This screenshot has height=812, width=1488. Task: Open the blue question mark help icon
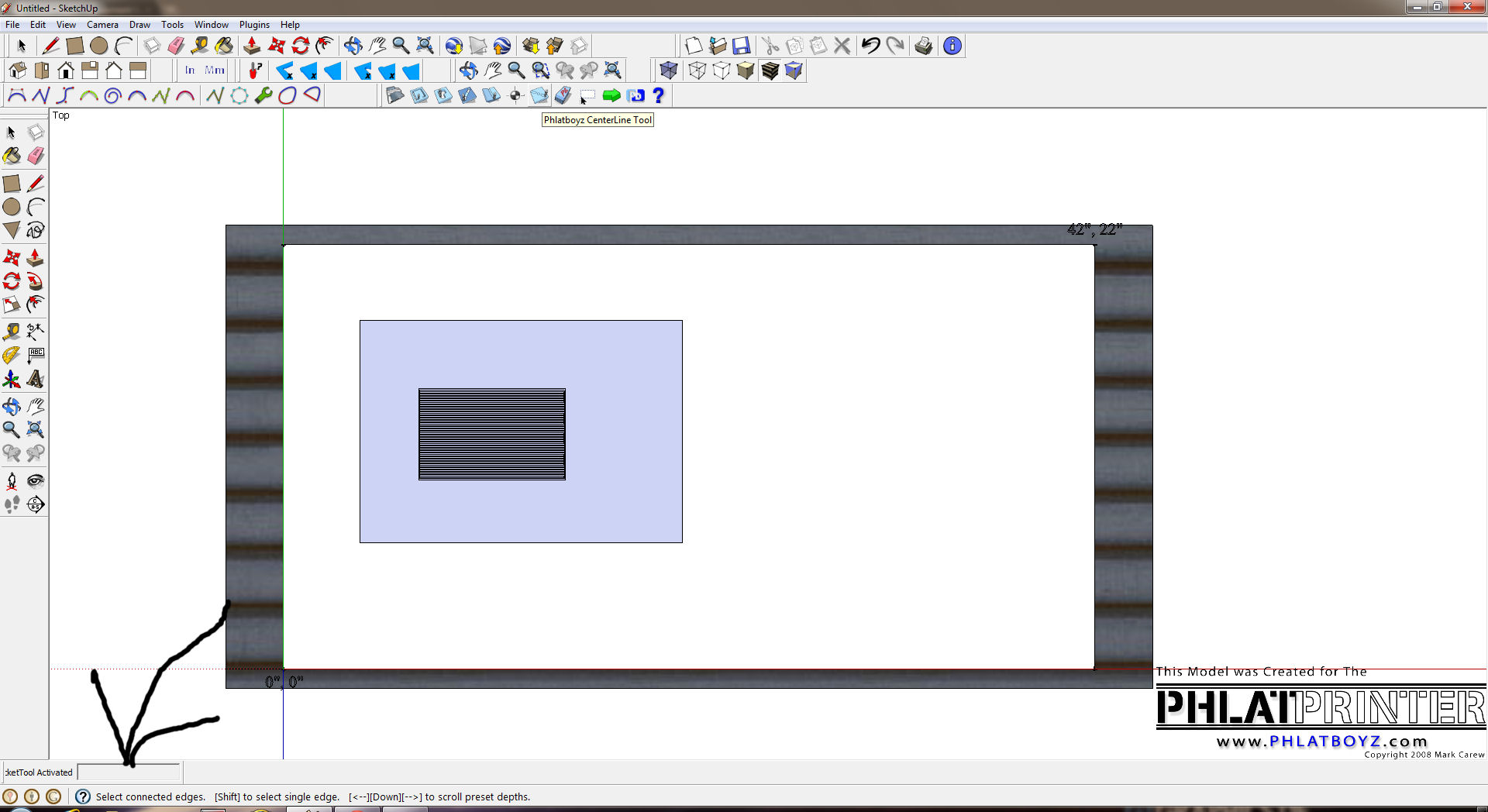[658, 95]
